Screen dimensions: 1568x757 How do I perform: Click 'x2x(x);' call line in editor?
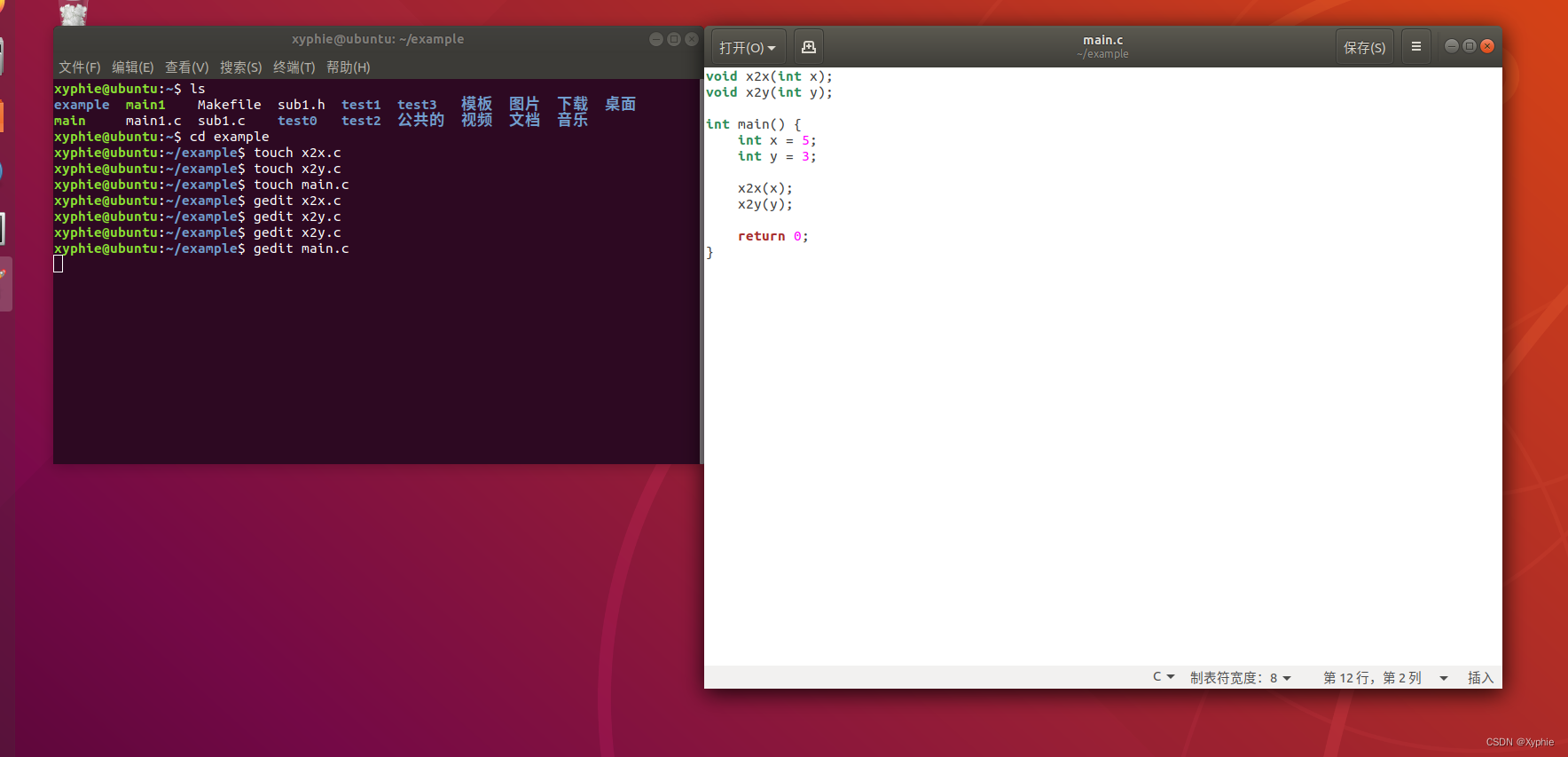pos(765,188)
